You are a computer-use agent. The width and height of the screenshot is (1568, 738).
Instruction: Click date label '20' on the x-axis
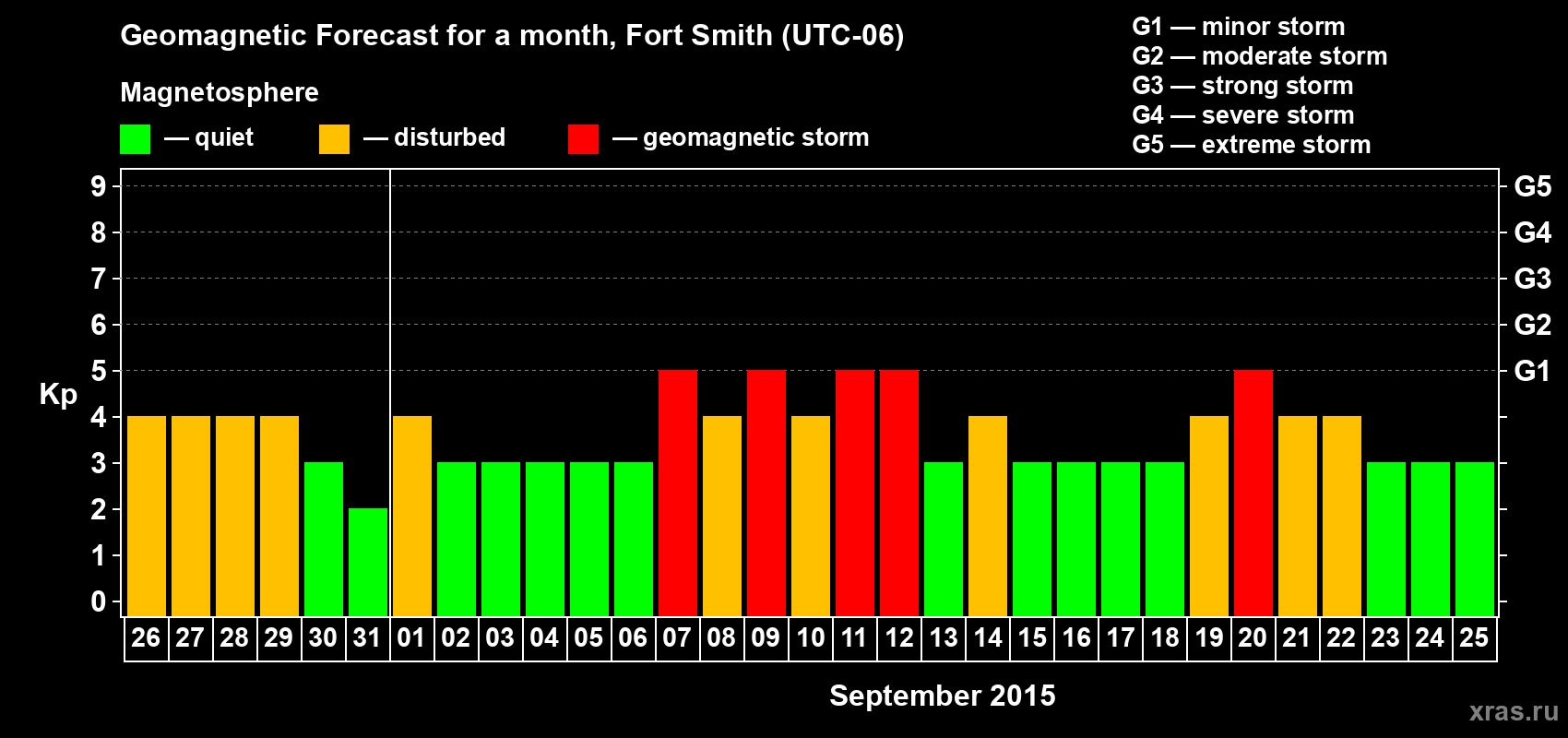[x=1253, y=638]
